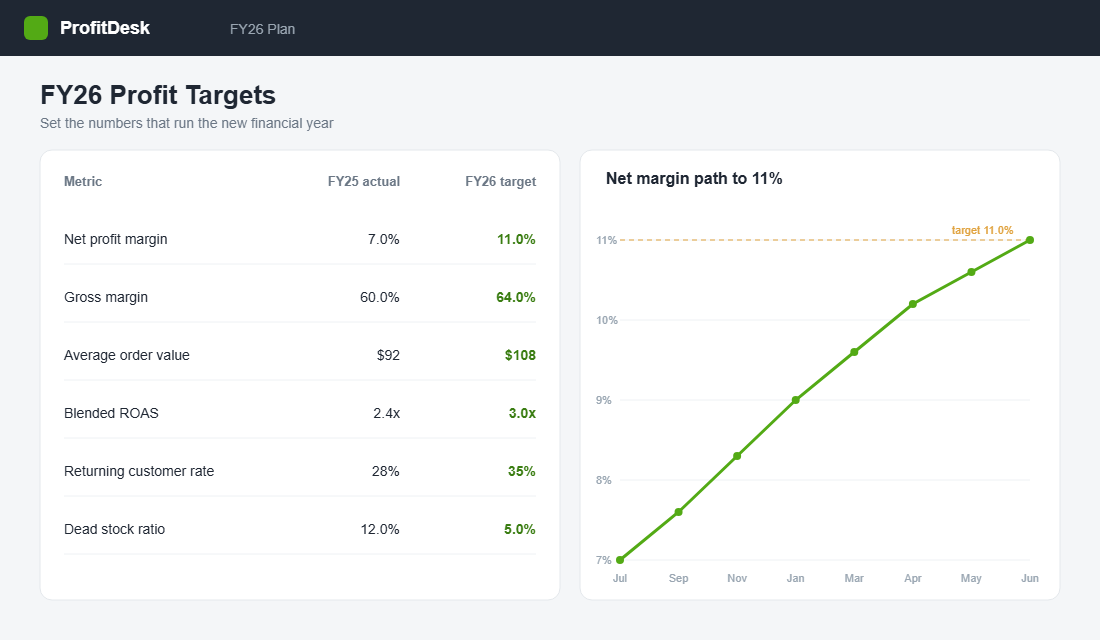This screenshot has height=640, width=1100.
Task: Select the Average order value label
Action: click(x=127, y=355)
